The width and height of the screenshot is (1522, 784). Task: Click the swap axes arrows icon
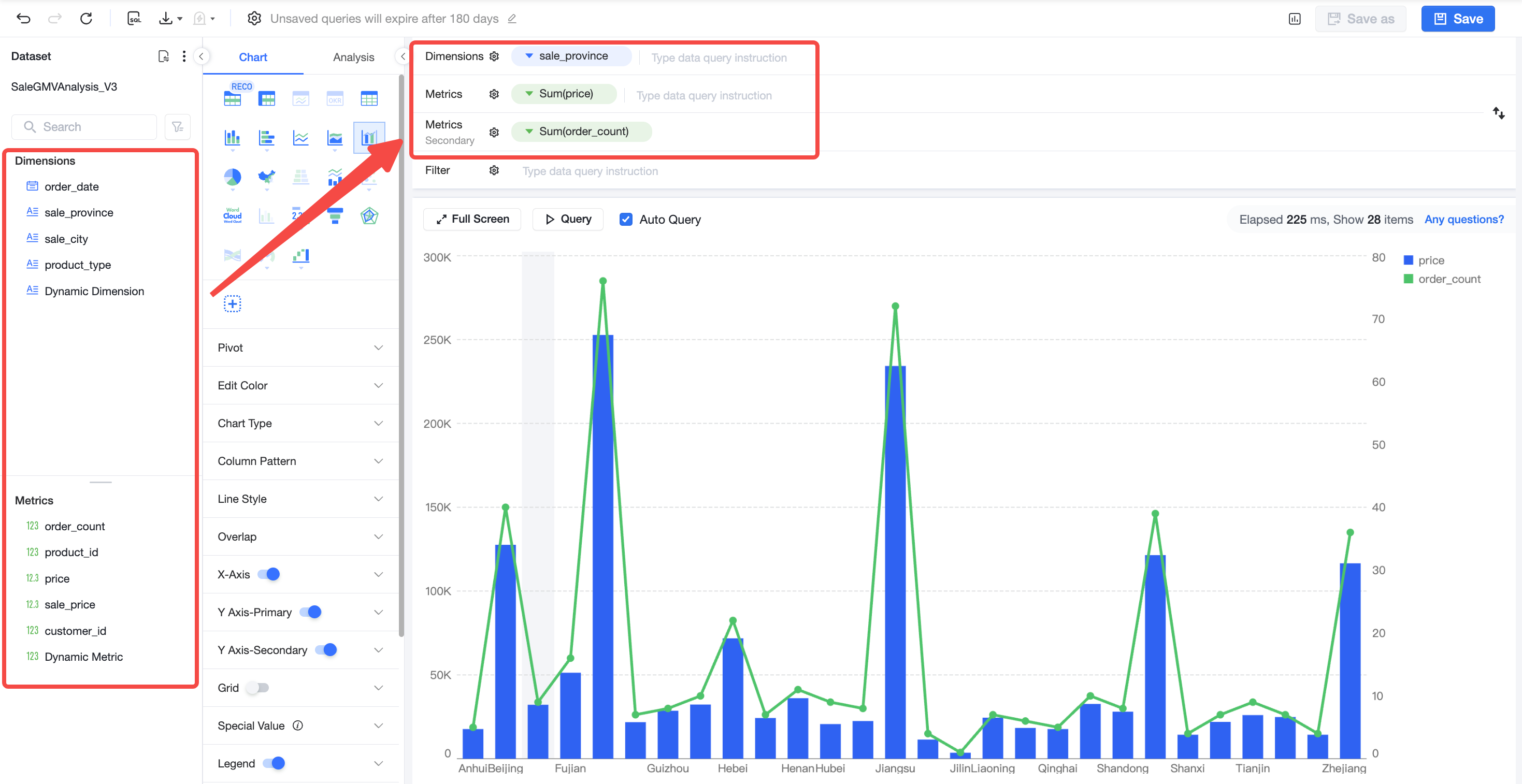click(x=1498, y=113)
